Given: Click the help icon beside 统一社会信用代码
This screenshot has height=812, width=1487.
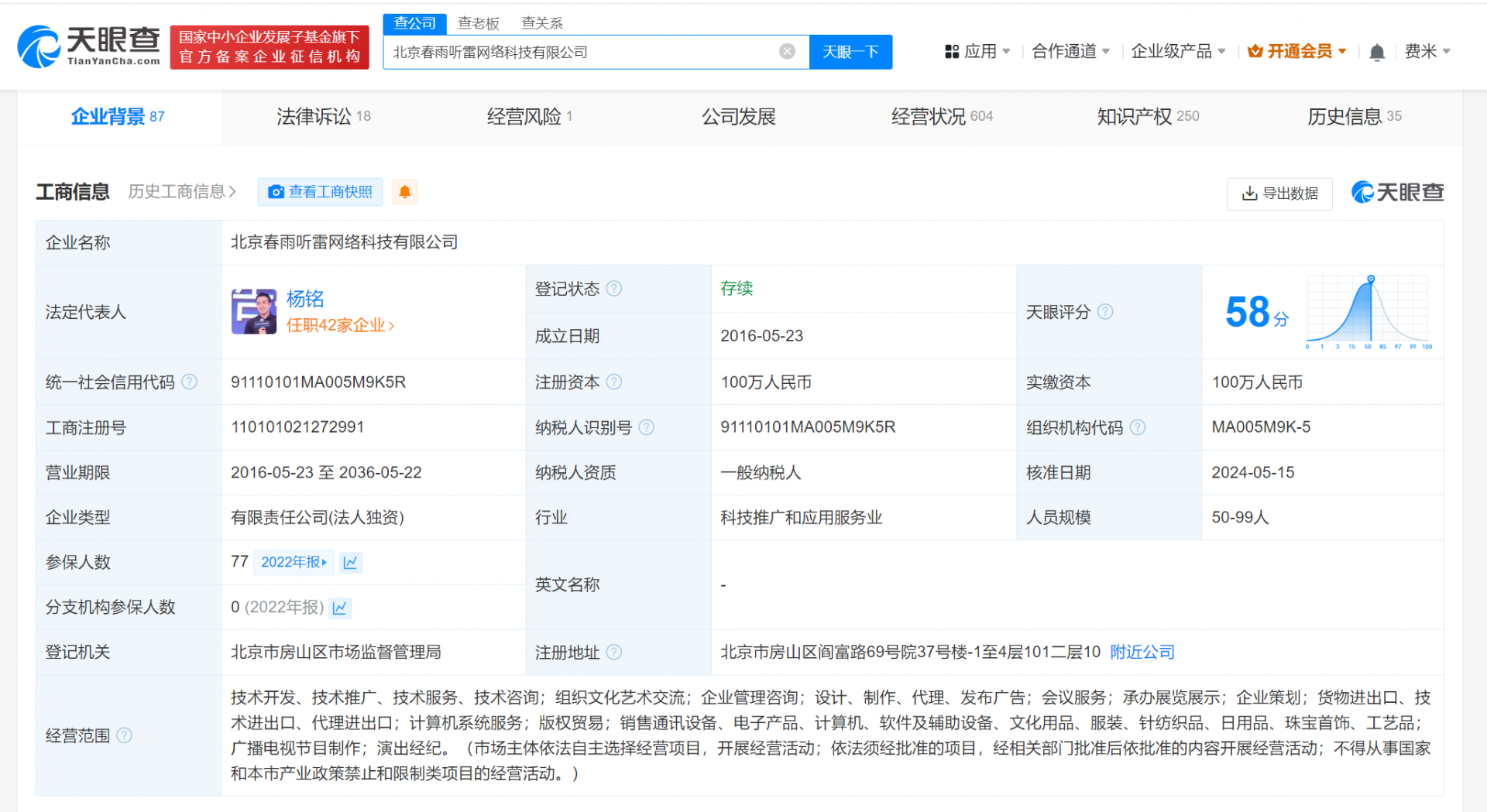Looking at the screenshot, I should (189, 382).
